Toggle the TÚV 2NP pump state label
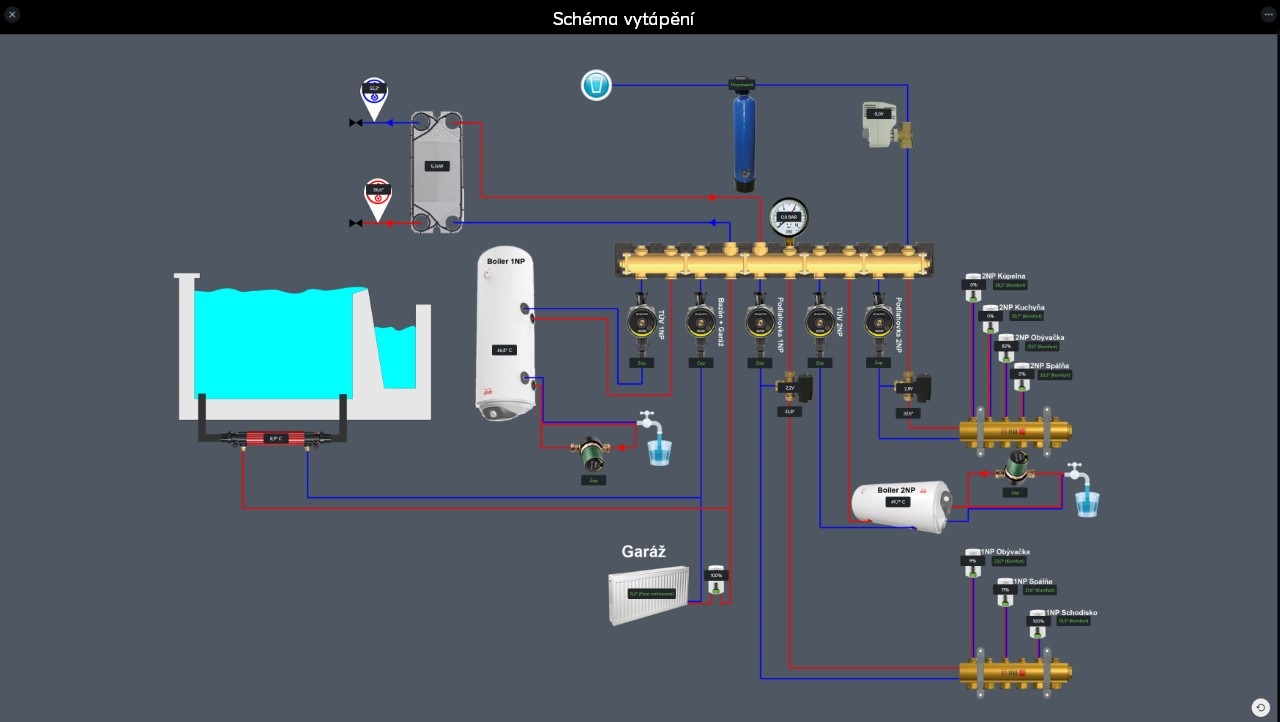Screen dimensions: 1280x722 coord(820,362)
